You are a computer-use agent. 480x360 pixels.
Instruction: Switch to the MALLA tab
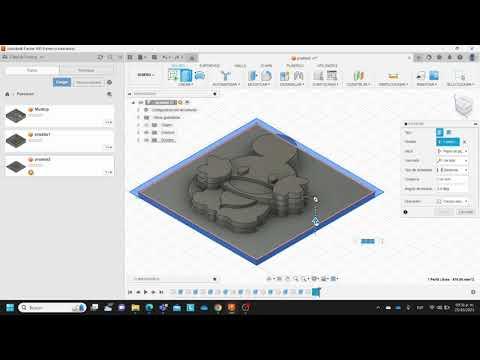[240, 65]
